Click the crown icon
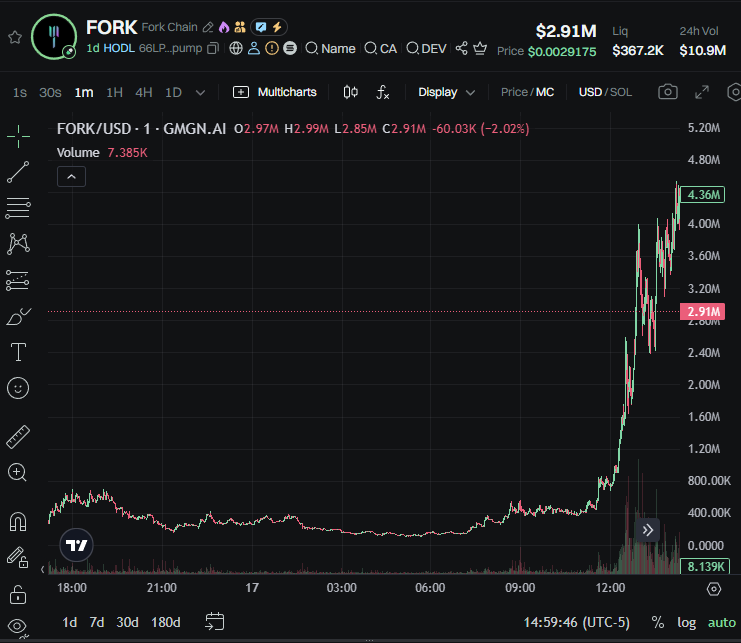 coord(480,48)
